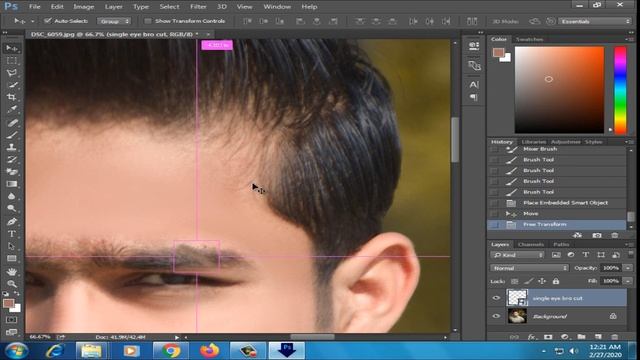Set history brush source beside Move state
Viewport: 640px width, 360px height.
495,213
